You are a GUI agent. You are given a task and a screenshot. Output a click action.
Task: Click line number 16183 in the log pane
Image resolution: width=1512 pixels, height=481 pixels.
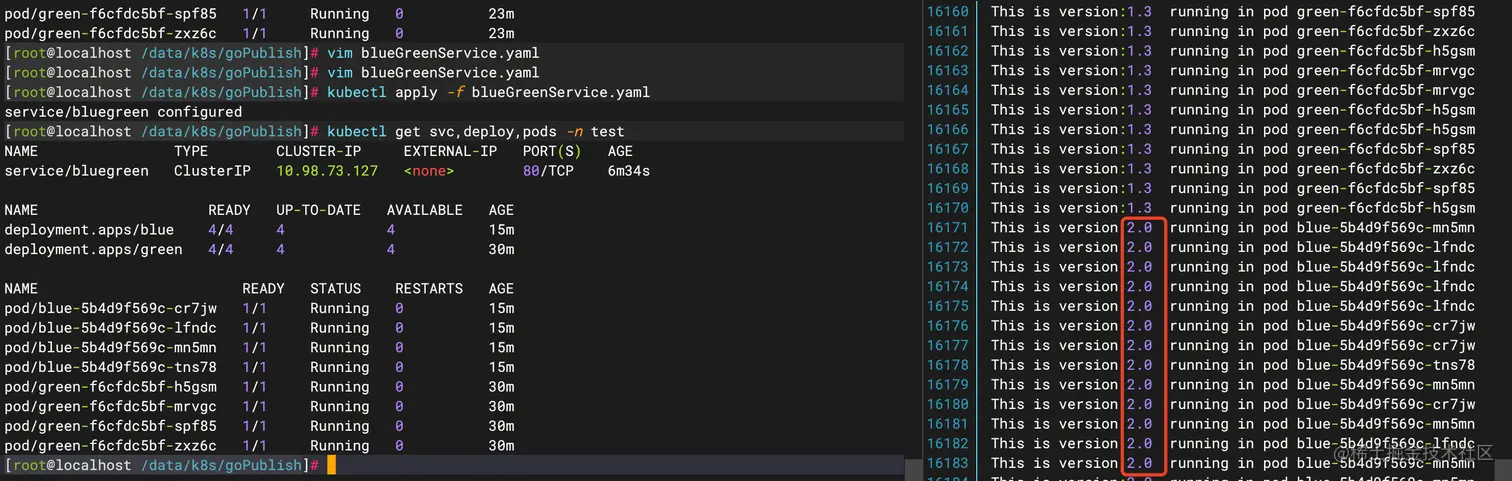[x=947, y=463]
